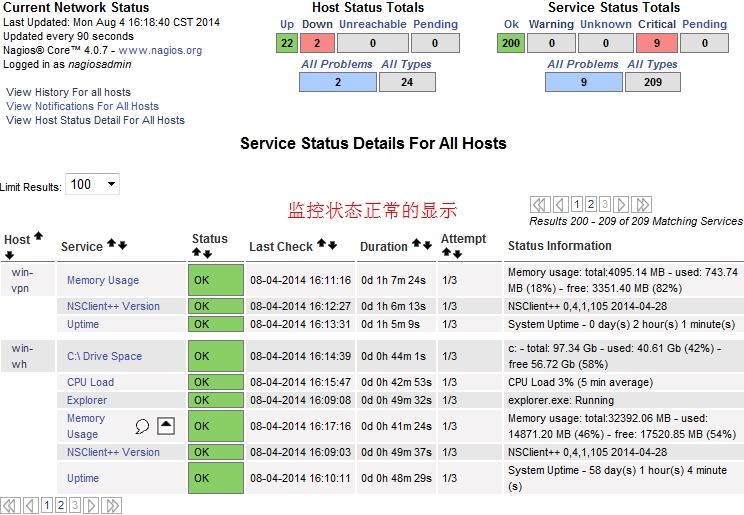The height and width of the screenshot is (515, 744).
Task: Sort Duration column descending arrow
Action: pos(428,245)
